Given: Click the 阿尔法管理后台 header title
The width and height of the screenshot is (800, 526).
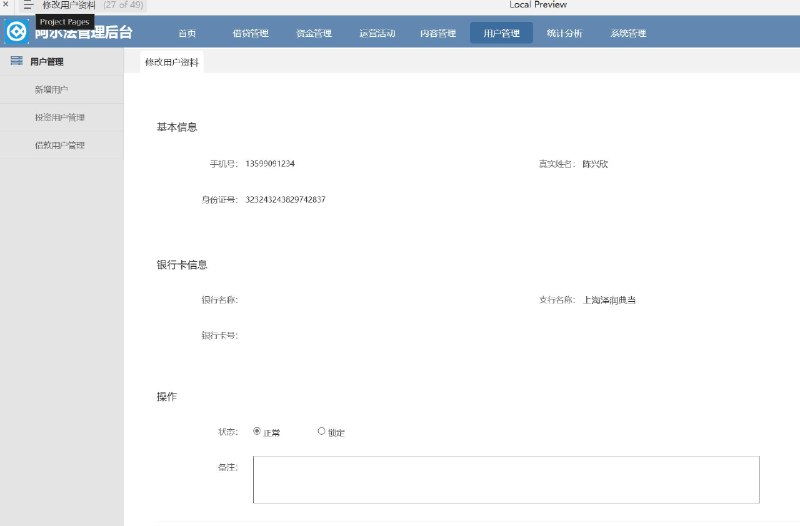Looking at the screenshot, I should coord(84,33).
